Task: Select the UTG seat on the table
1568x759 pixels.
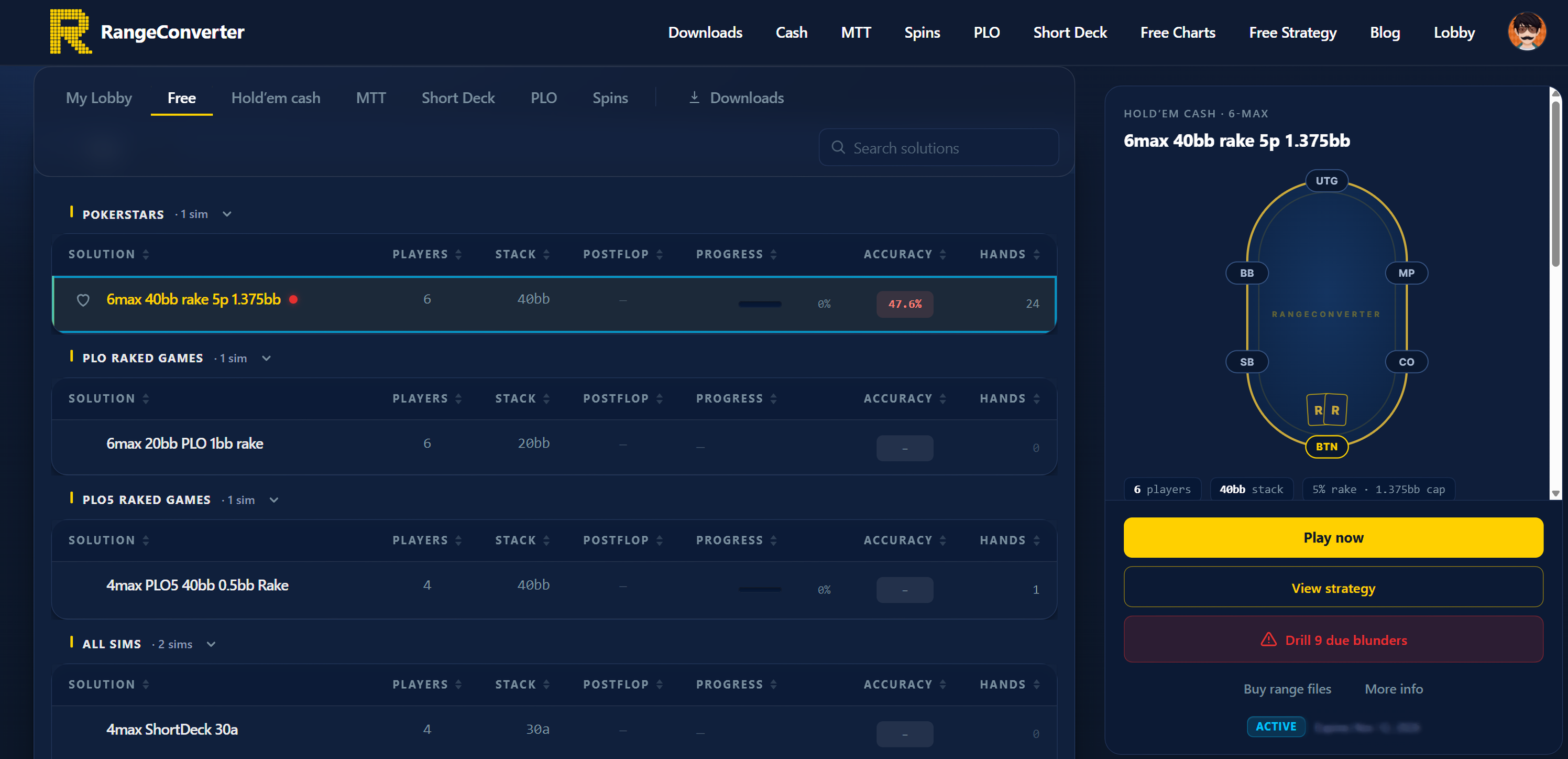Action: (1326, 181)
